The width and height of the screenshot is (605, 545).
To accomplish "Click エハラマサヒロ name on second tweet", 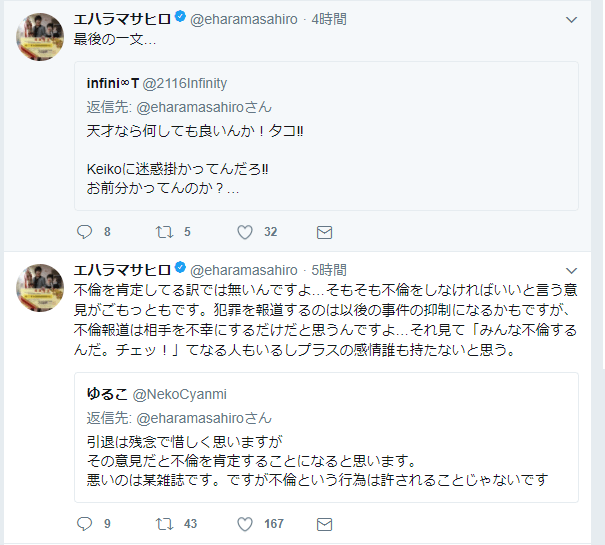I will pos(122,270).
